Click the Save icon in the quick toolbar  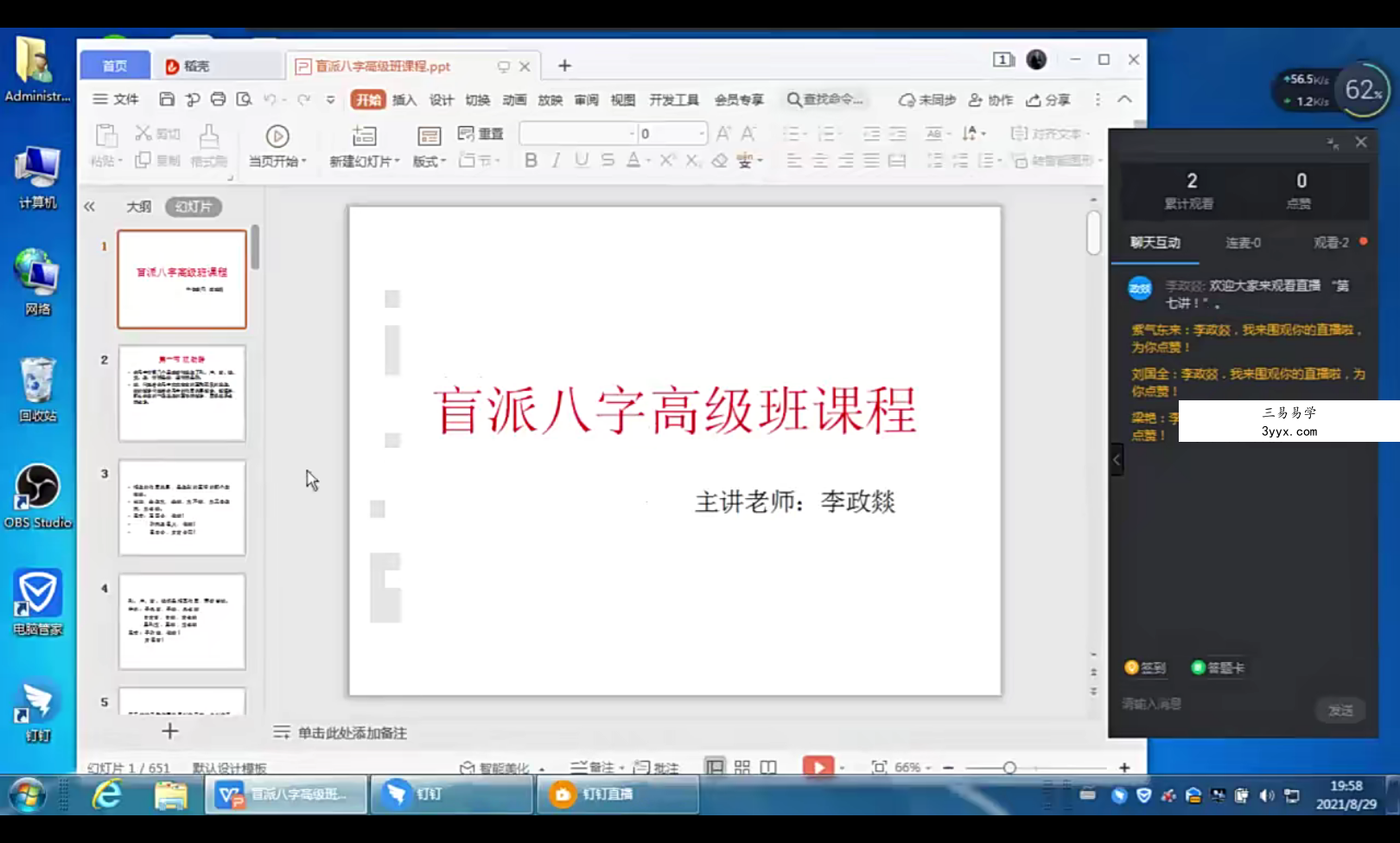[x=167, y=99]
